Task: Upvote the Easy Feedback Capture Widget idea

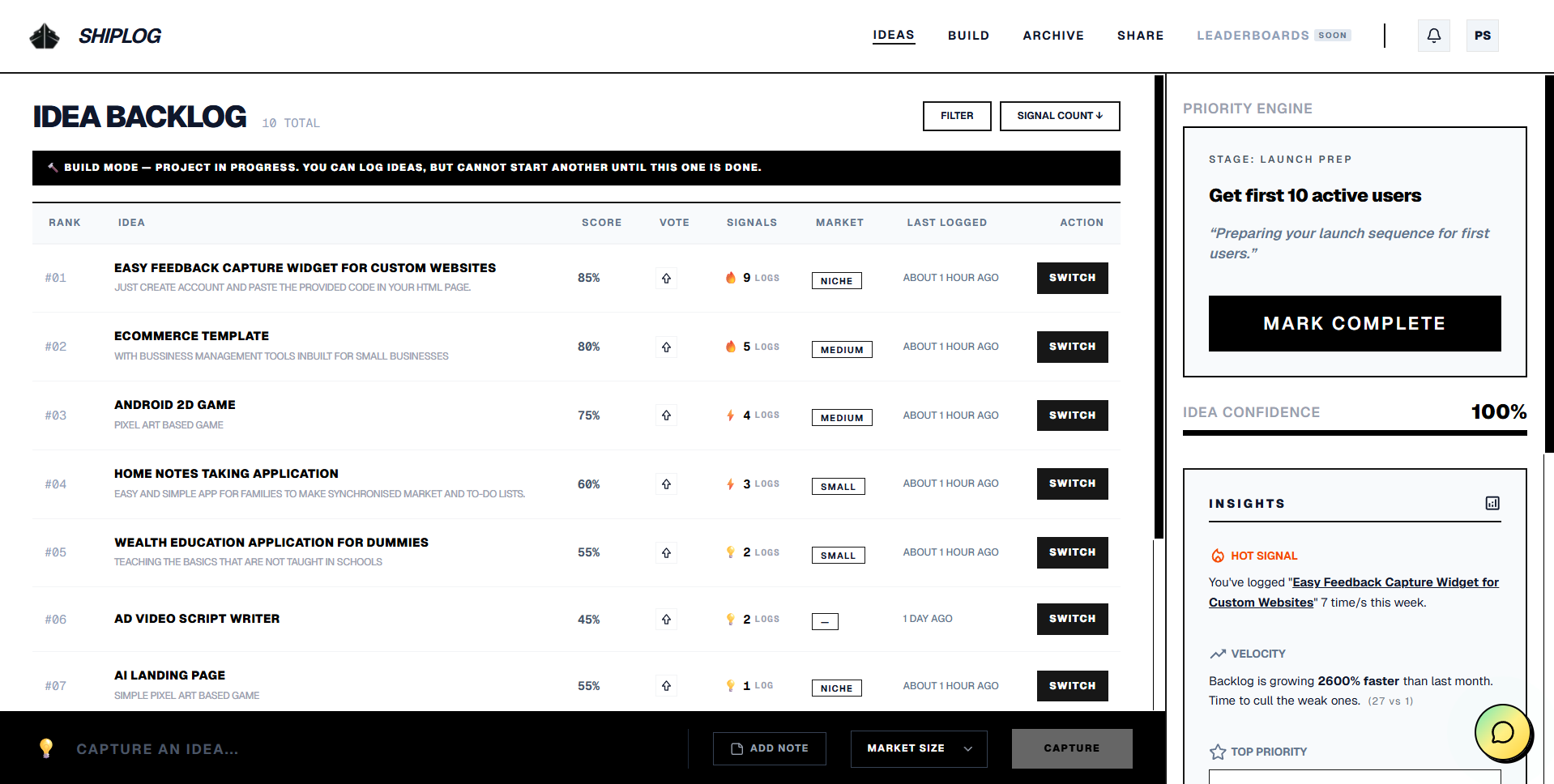Action: point(666,278)
